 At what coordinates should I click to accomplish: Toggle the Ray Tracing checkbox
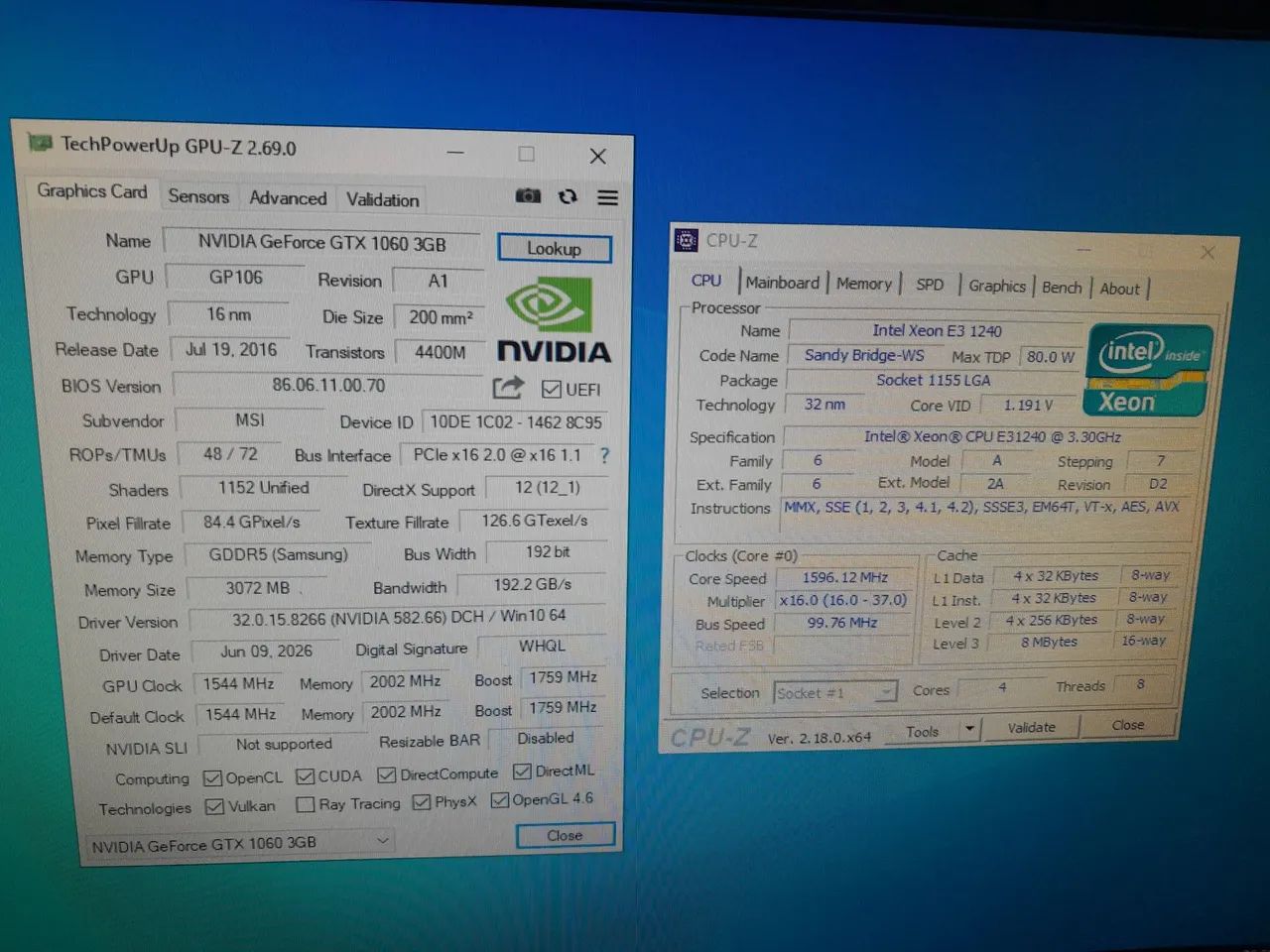(306, 804)
